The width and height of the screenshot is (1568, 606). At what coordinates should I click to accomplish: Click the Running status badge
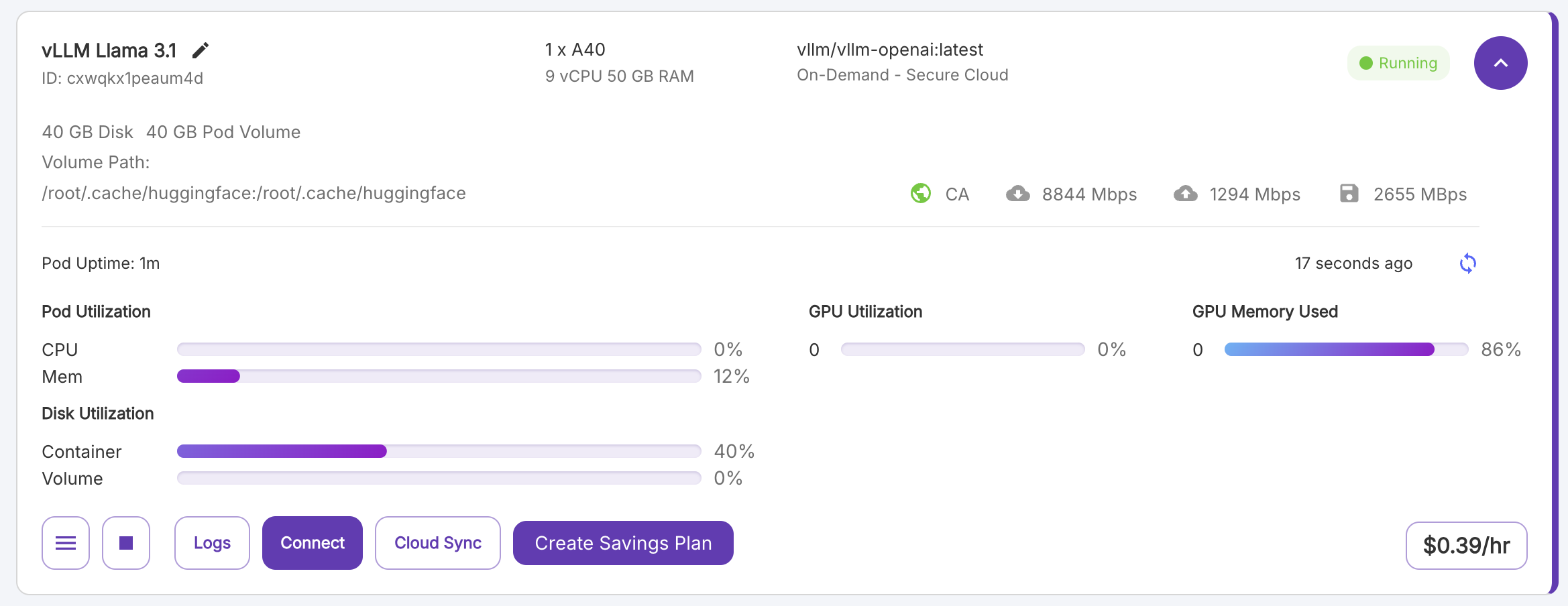point(1398,63)
